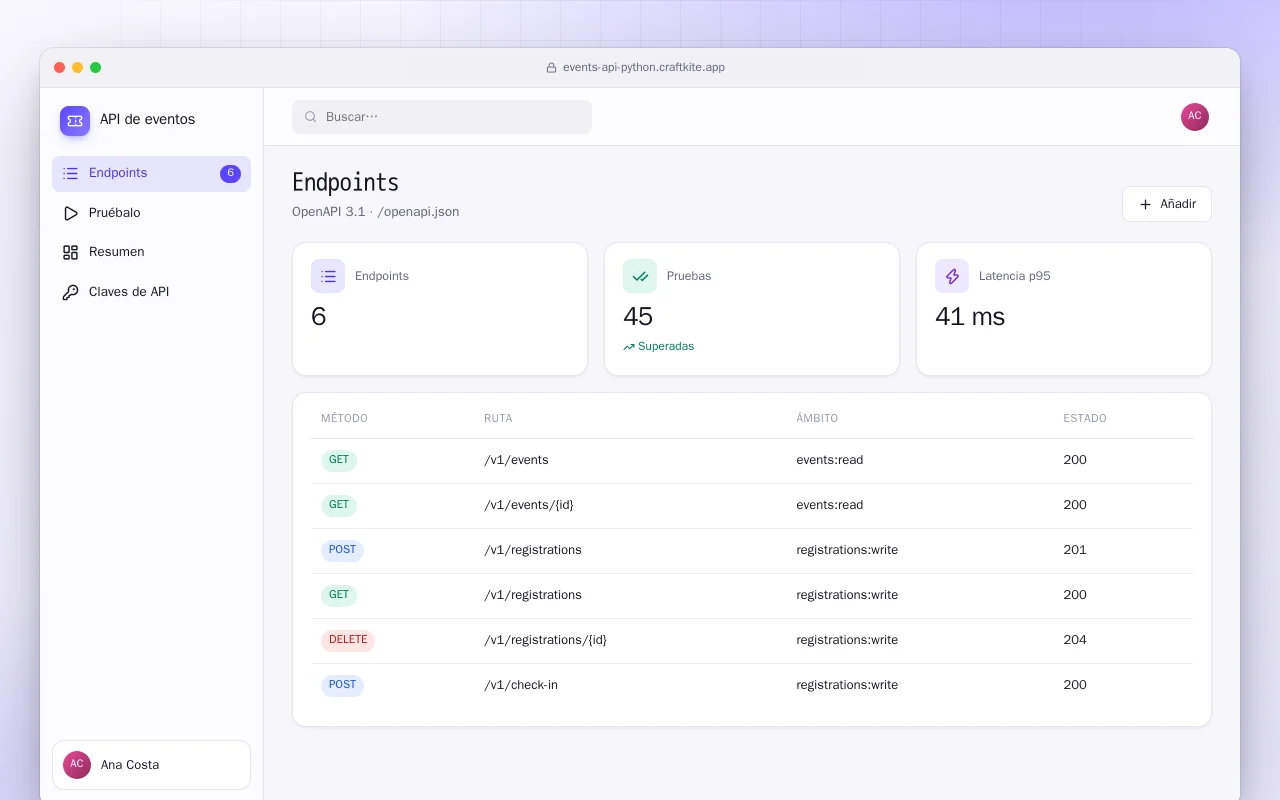Viewport: 1280px width, 800px height.
Task: Click the GET badge for /v1/events/{id}
Action: (339, 505)
